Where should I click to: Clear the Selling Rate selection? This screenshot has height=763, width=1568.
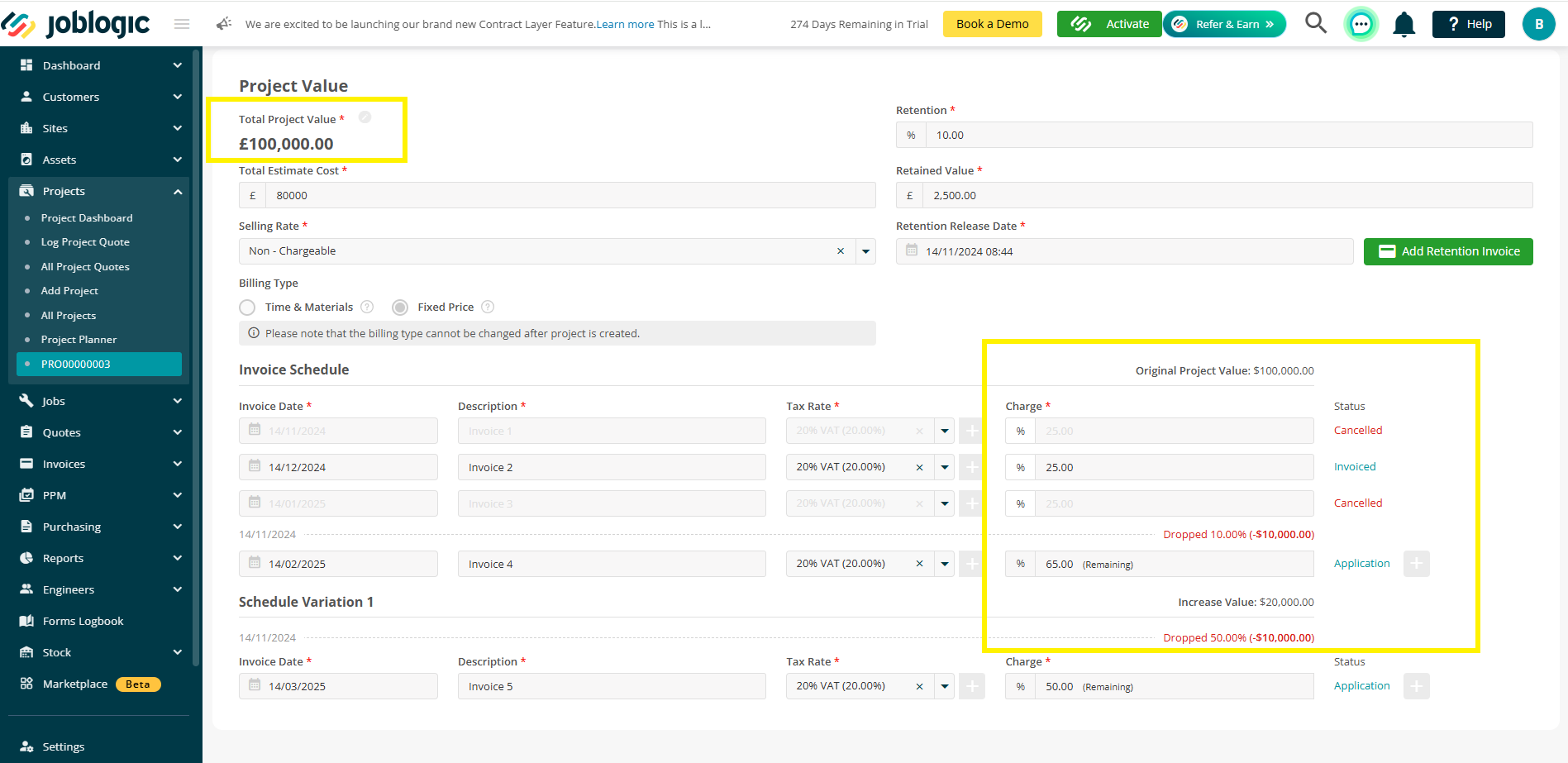(841, 251)
